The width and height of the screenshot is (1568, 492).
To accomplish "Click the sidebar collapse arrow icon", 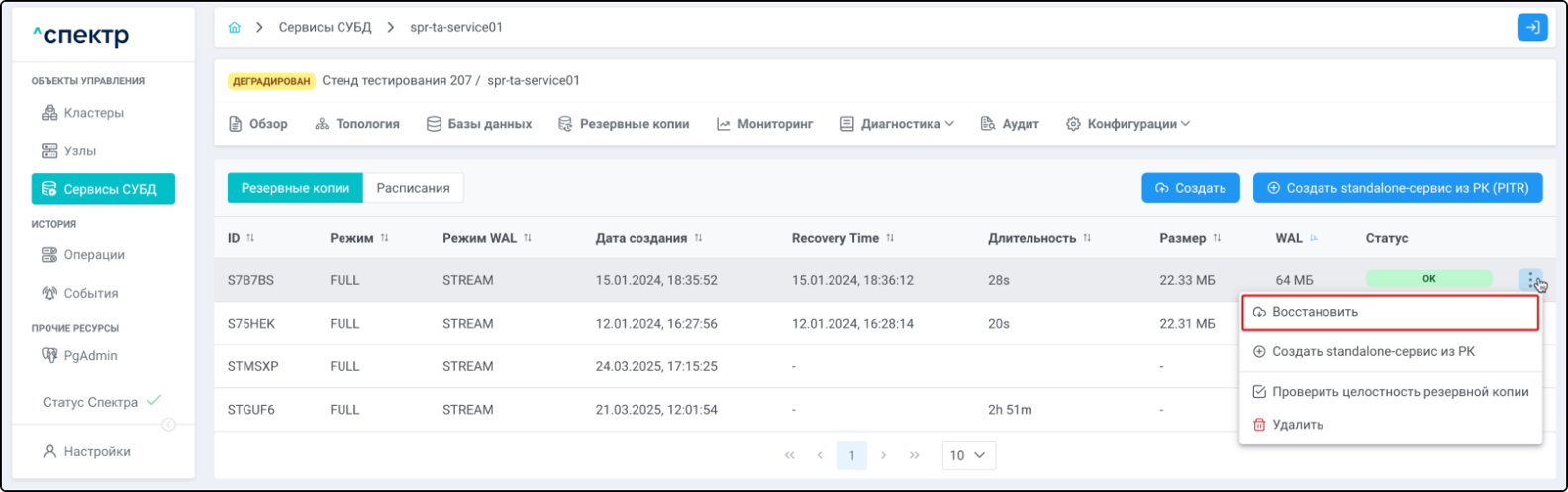I will [168, 425].
